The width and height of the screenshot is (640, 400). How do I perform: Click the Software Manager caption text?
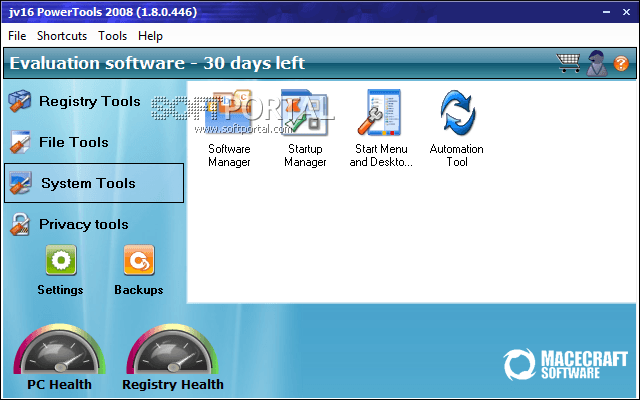[x=229, y=156]
